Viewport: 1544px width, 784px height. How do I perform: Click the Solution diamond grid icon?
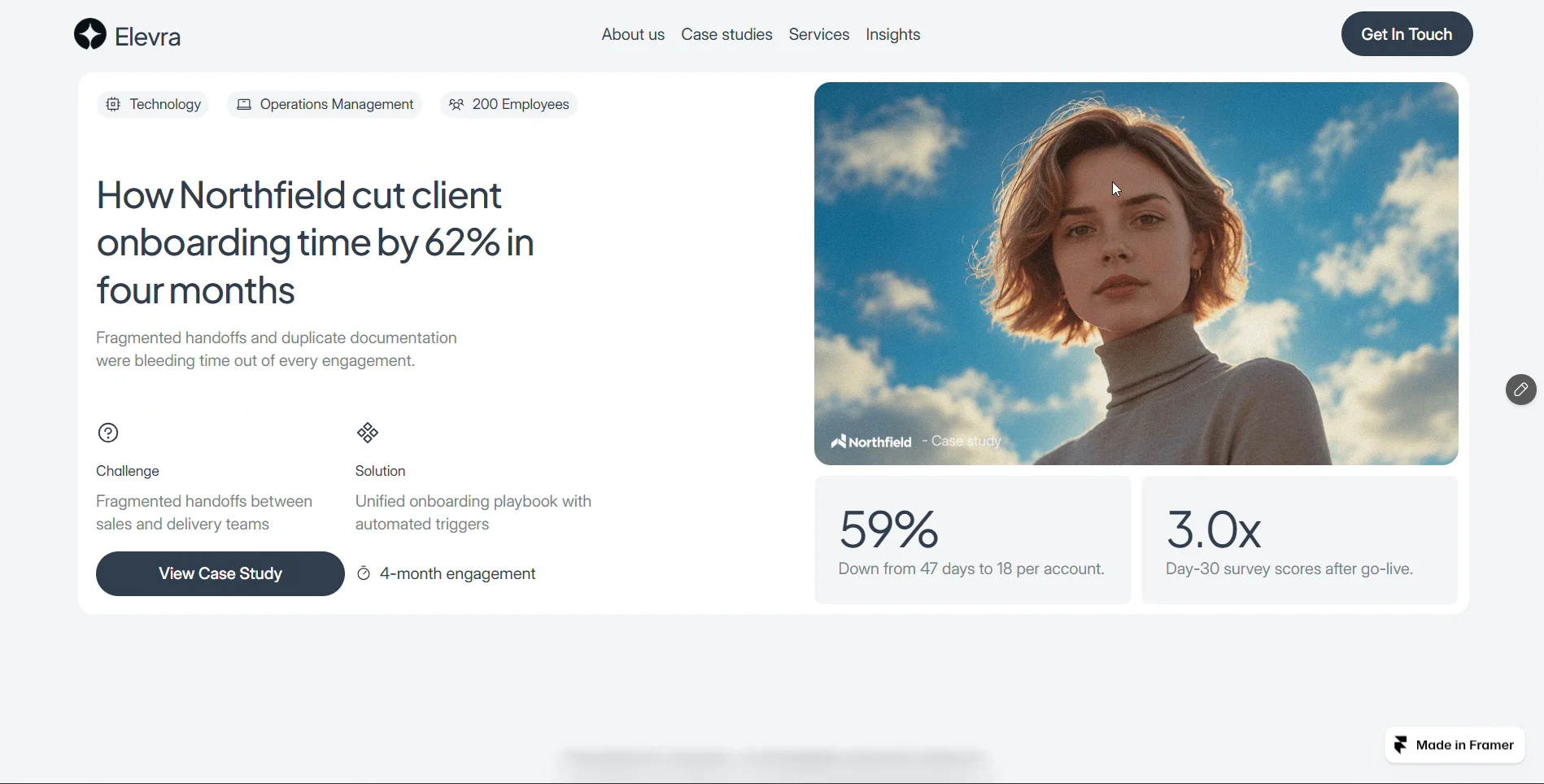pyautogui.click(x=368, y=433)
